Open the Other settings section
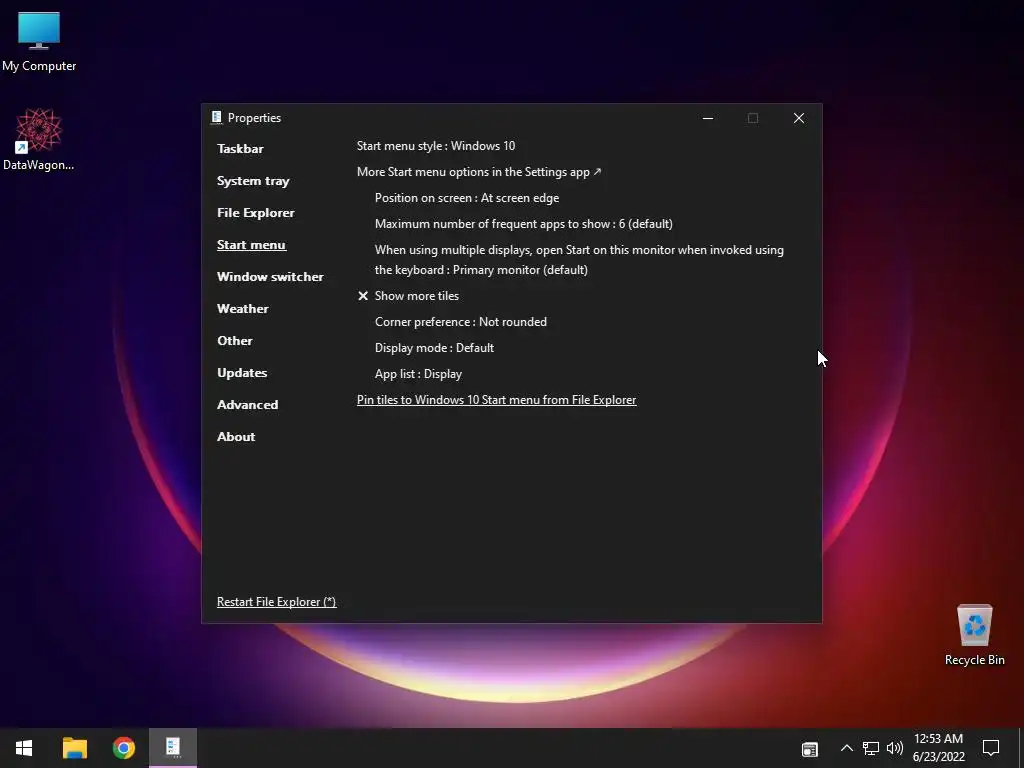 coord(234,341)
